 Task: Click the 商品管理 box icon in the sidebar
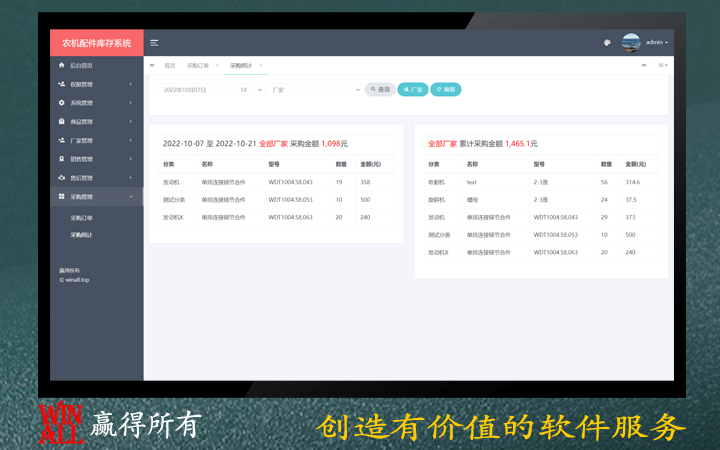point(62,121)
